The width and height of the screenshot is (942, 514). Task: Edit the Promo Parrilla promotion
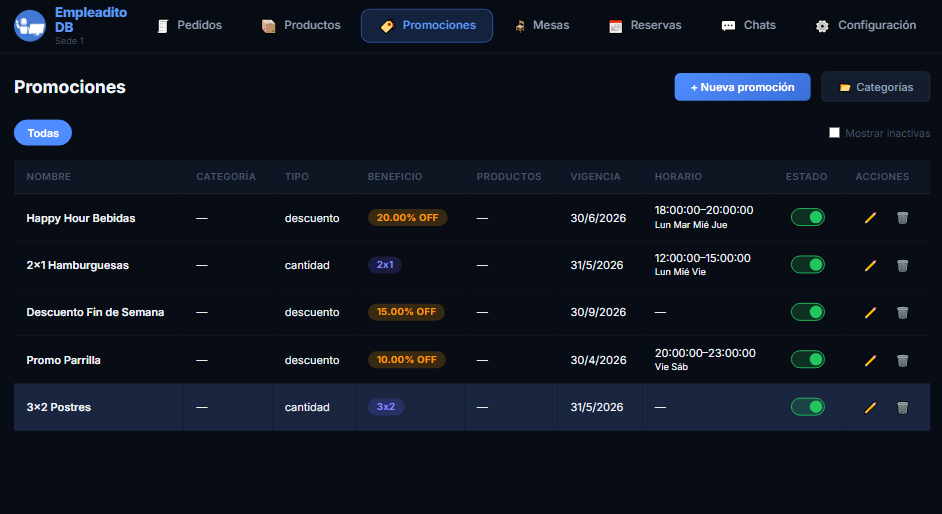coord(870,360)
